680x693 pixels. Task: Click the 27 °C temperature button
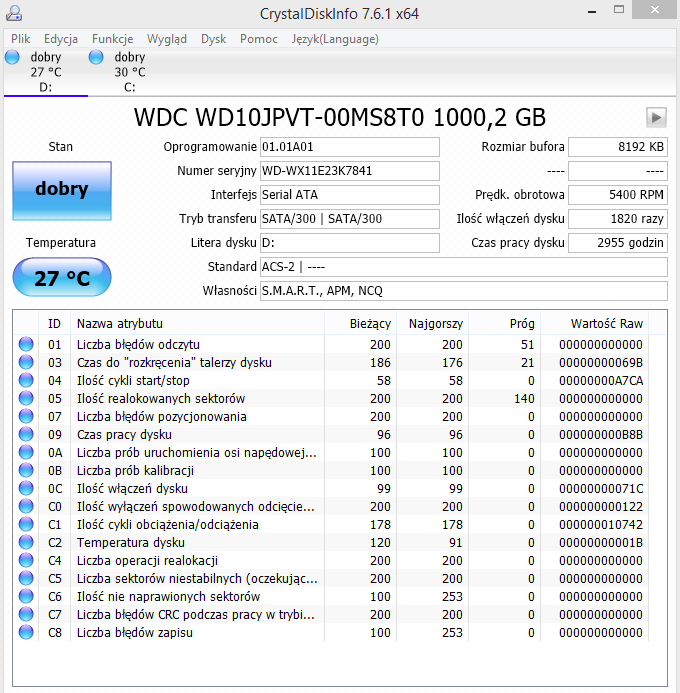(x=62, y=277)
